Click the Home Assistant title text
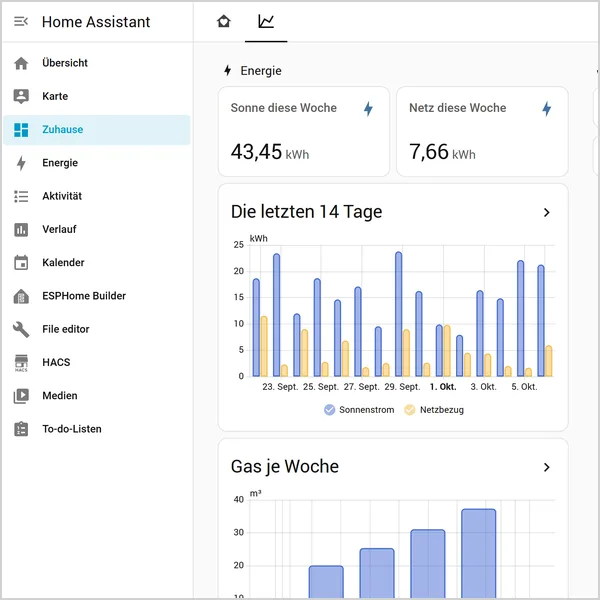 point(96,22)
